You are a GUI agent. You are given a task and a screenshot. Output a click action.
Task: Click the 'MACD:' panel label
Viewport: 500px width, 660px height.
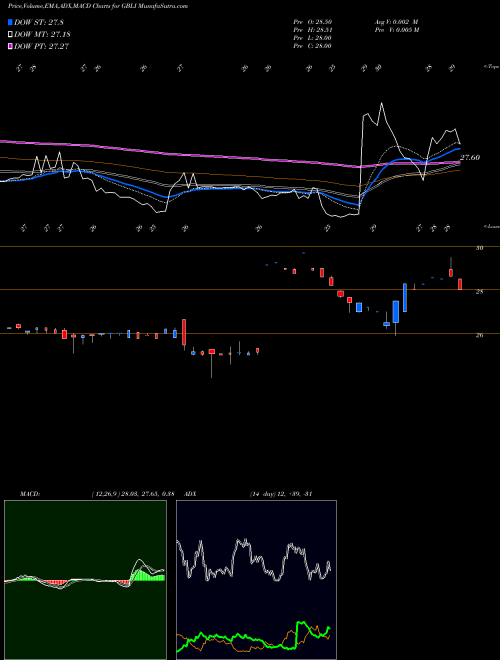click(x=30, y=494)
